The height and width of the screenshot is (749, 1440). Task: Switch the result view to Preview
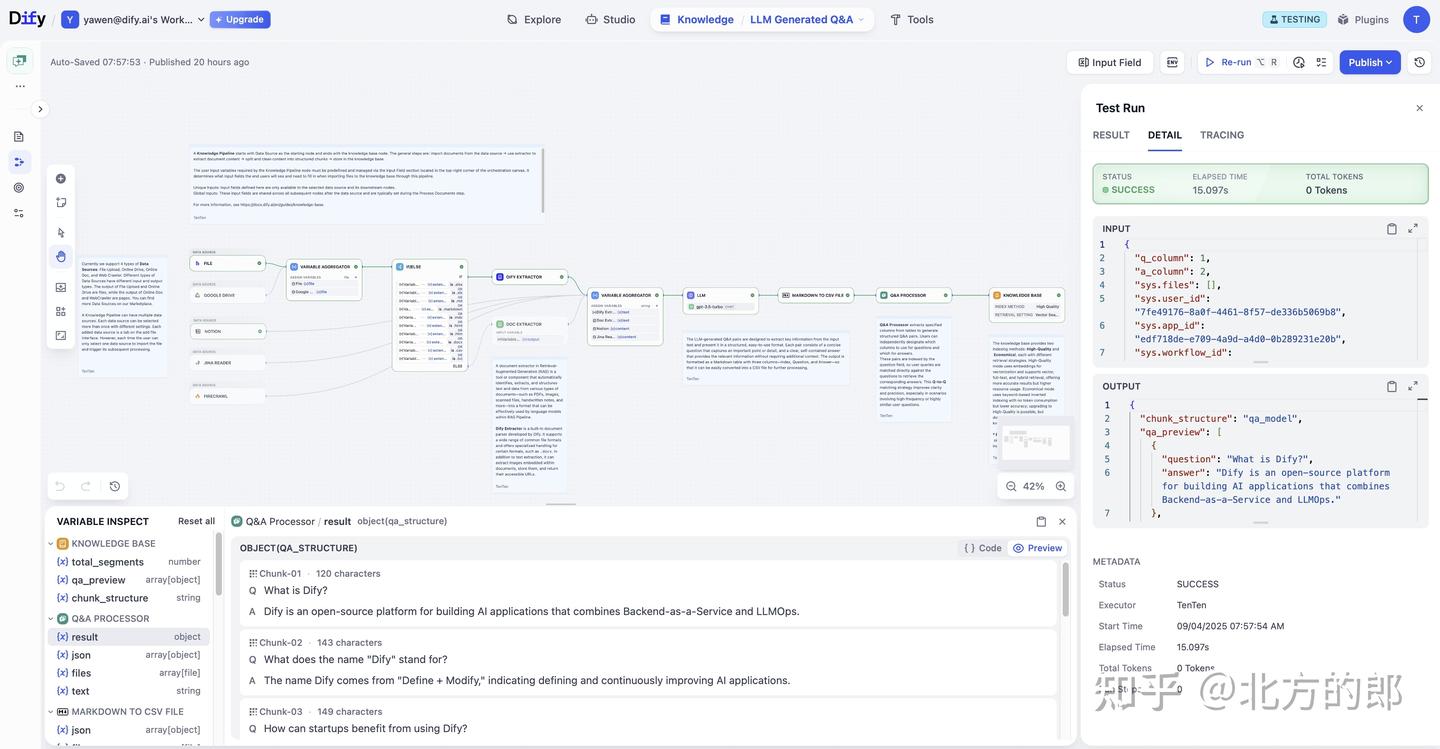[x=1038, y=548]
